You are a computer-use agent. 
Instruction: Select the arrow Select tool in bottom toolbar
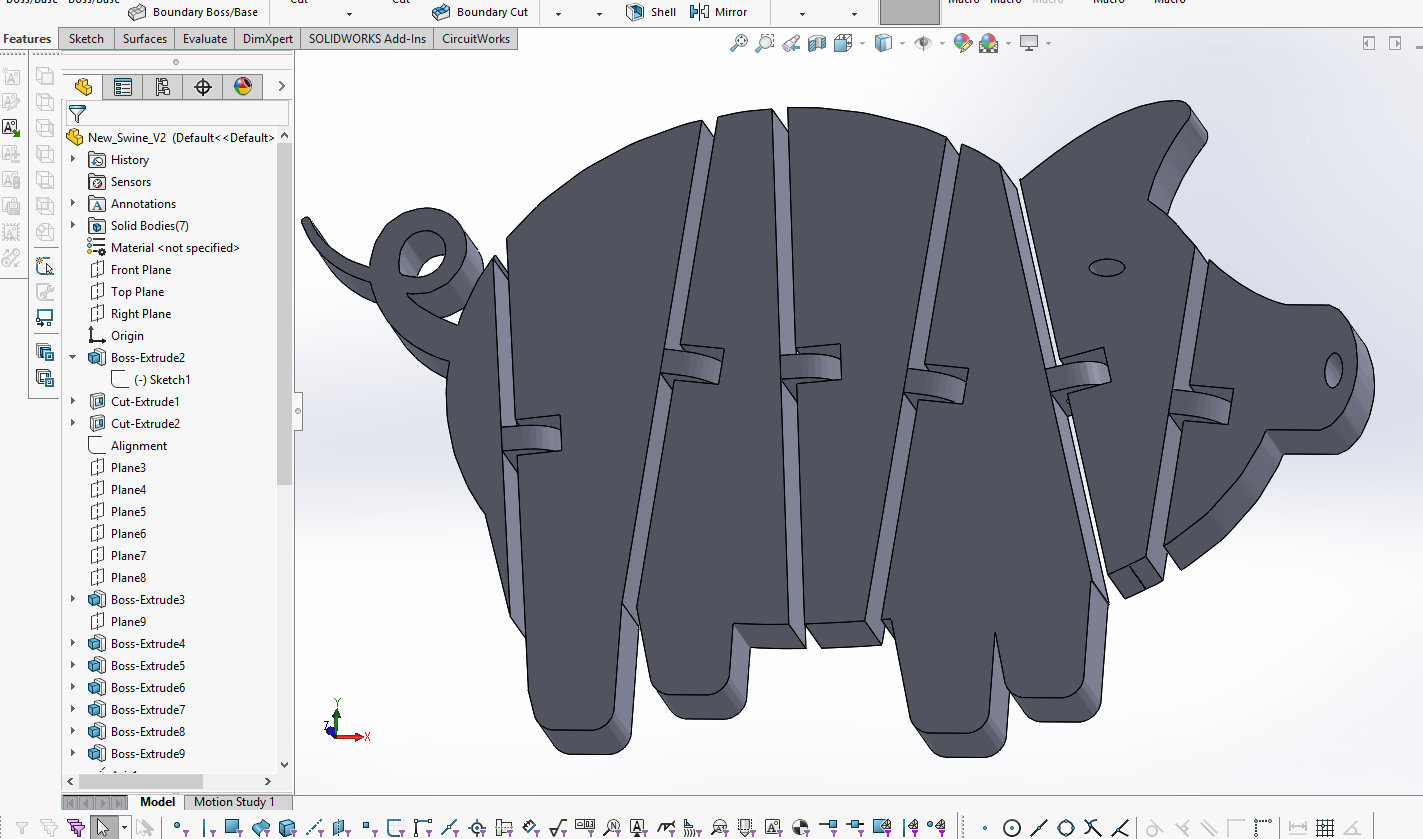[x=103, y=827]
